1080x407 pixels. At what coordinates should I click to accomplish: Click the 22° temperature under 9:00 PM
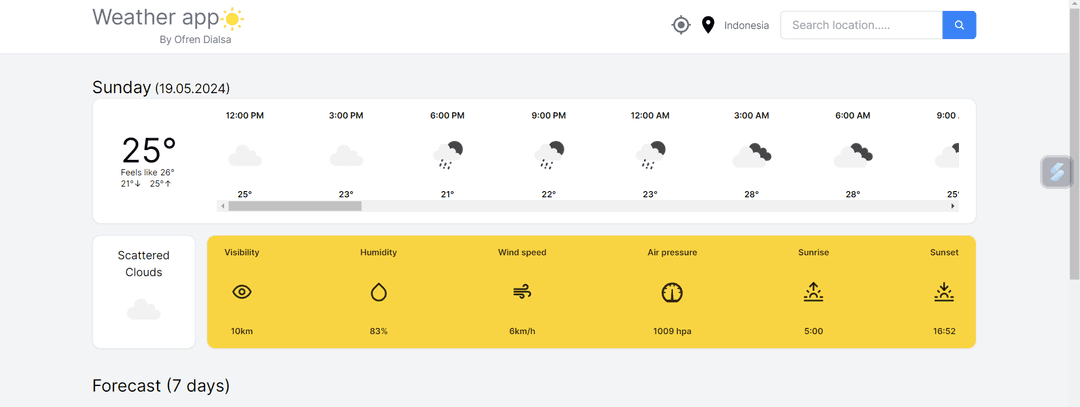[x=549, y=194]
